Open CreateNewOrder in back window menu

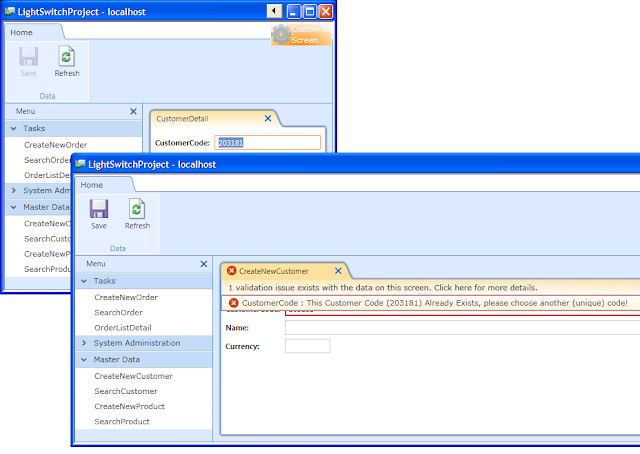click(x=56, y=145)
